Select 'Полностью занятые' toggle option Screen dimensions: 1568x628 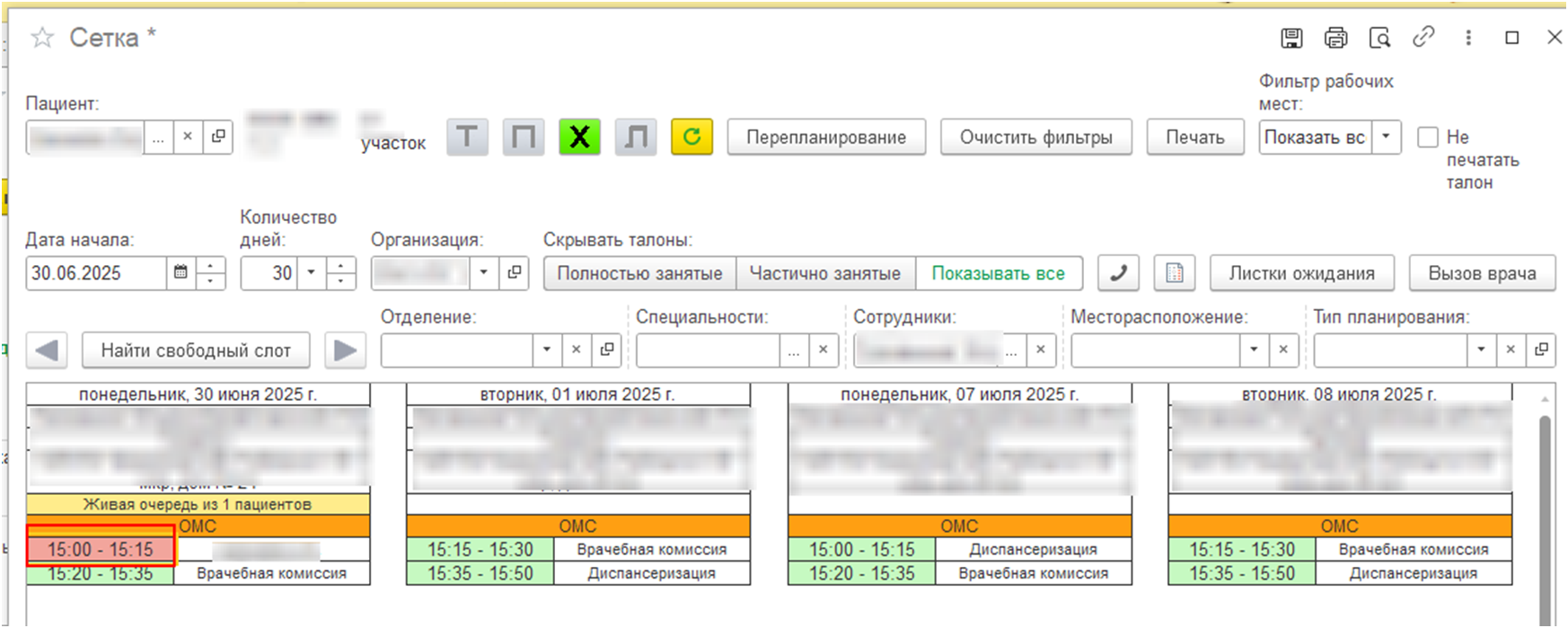[x=639, y=273]
